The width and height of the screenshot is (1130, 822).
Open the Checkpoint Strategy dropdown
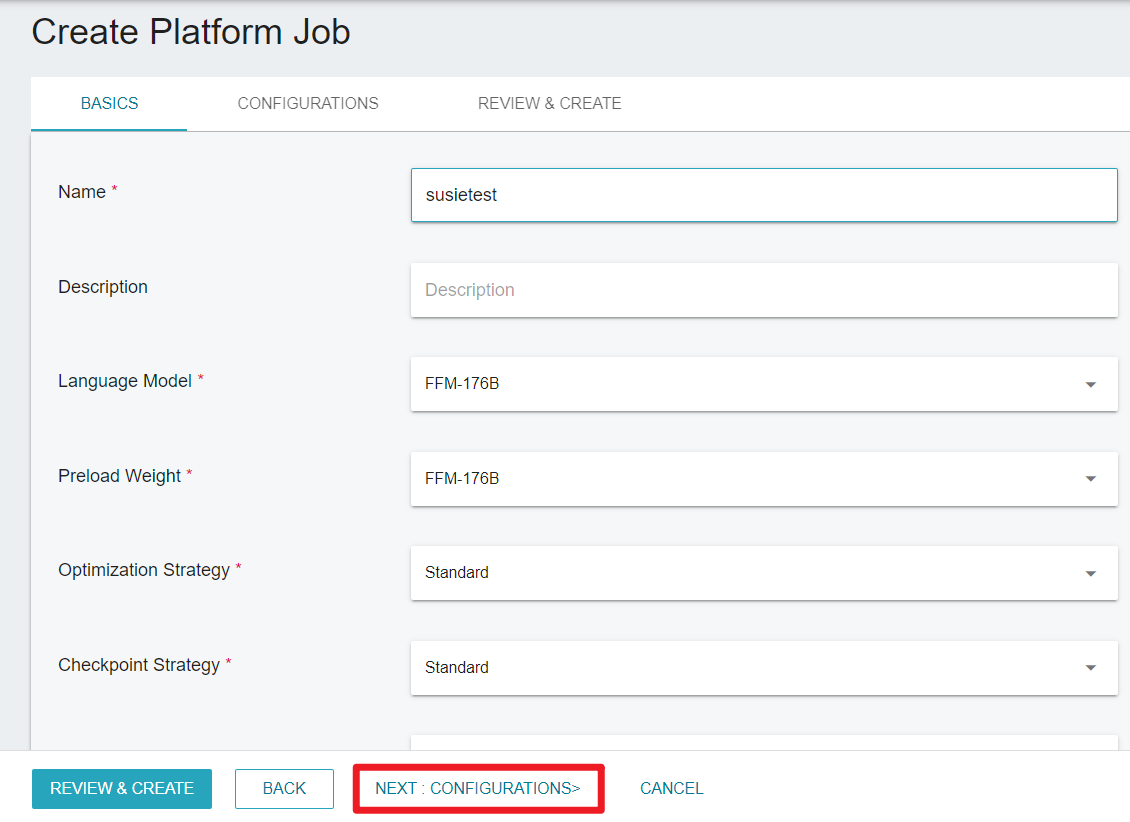pyautogui.click(x=764, y=667)
